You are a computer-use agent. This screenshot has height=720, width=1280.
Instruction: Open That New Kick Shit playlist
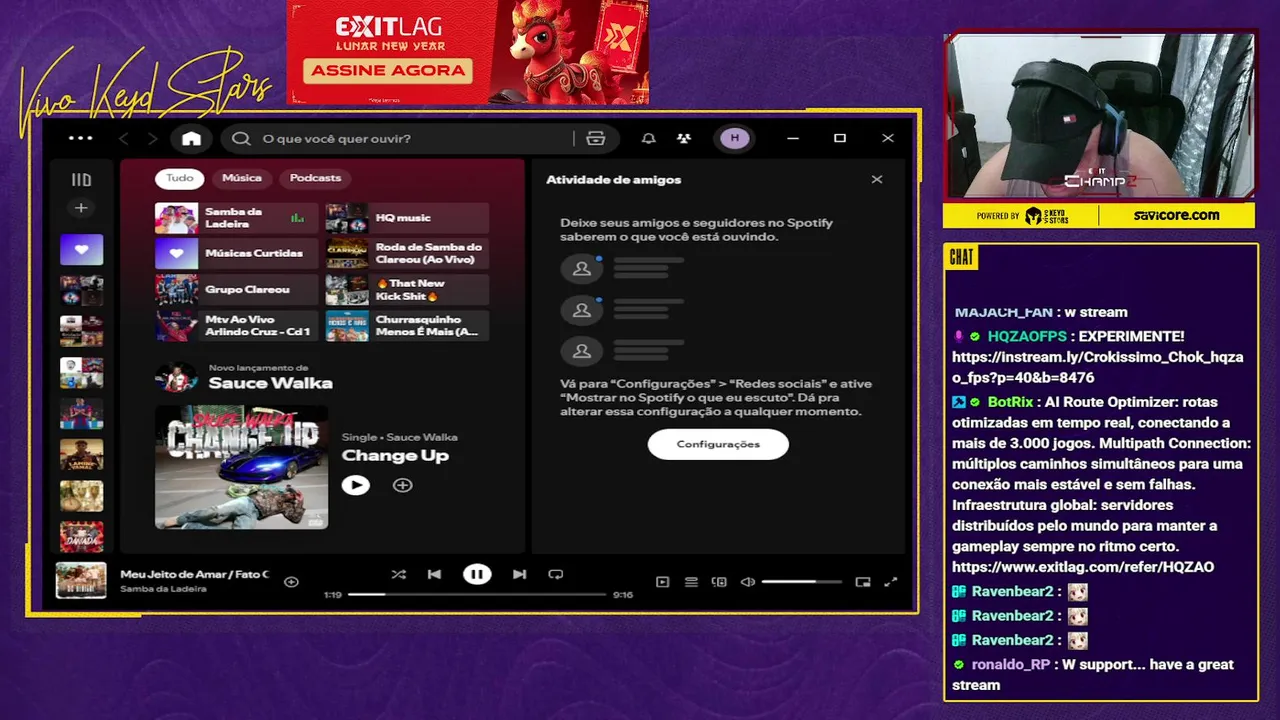coord(407,290)
